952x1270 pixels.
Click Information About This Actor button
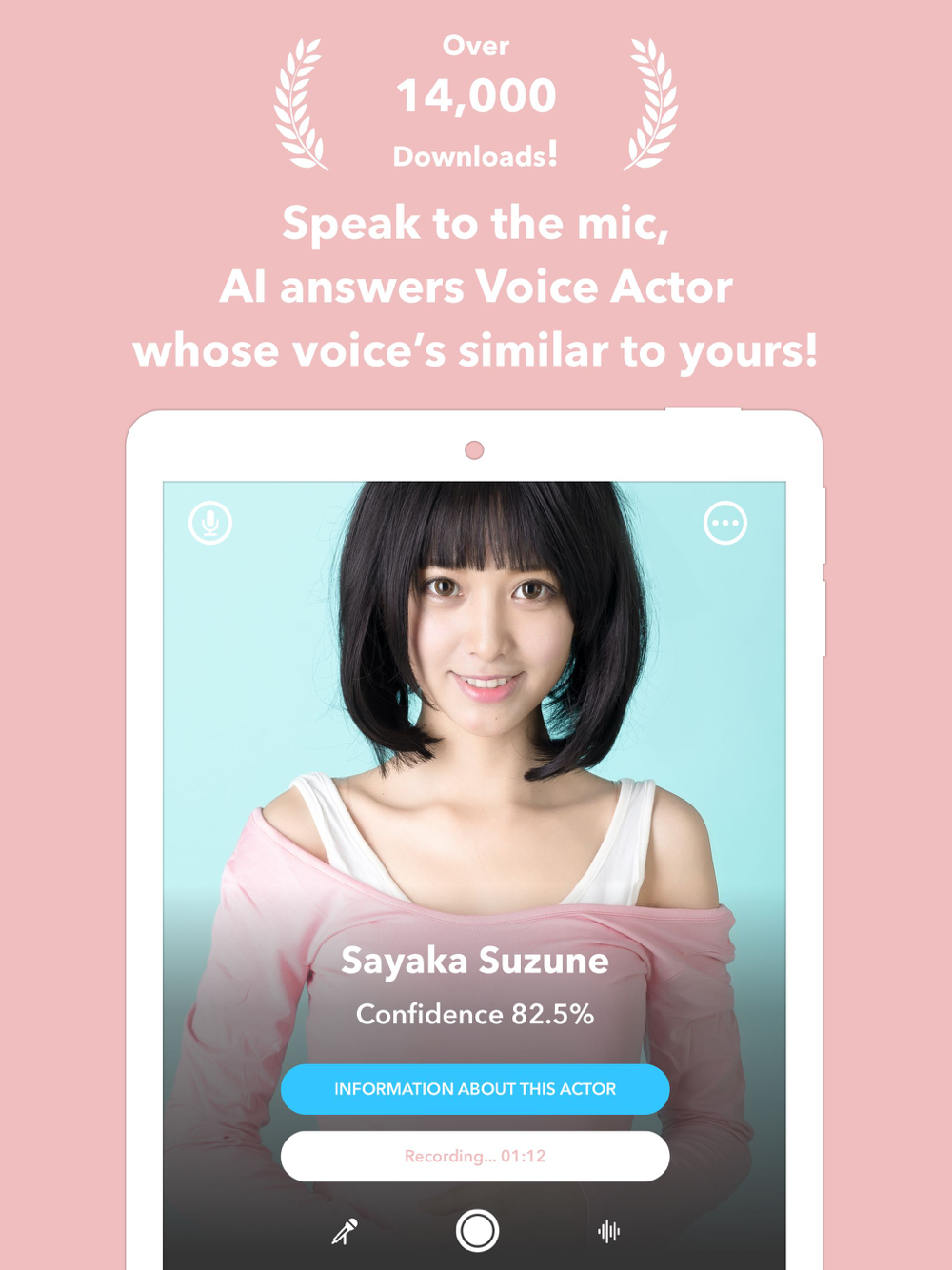[x=475, y=1089]
